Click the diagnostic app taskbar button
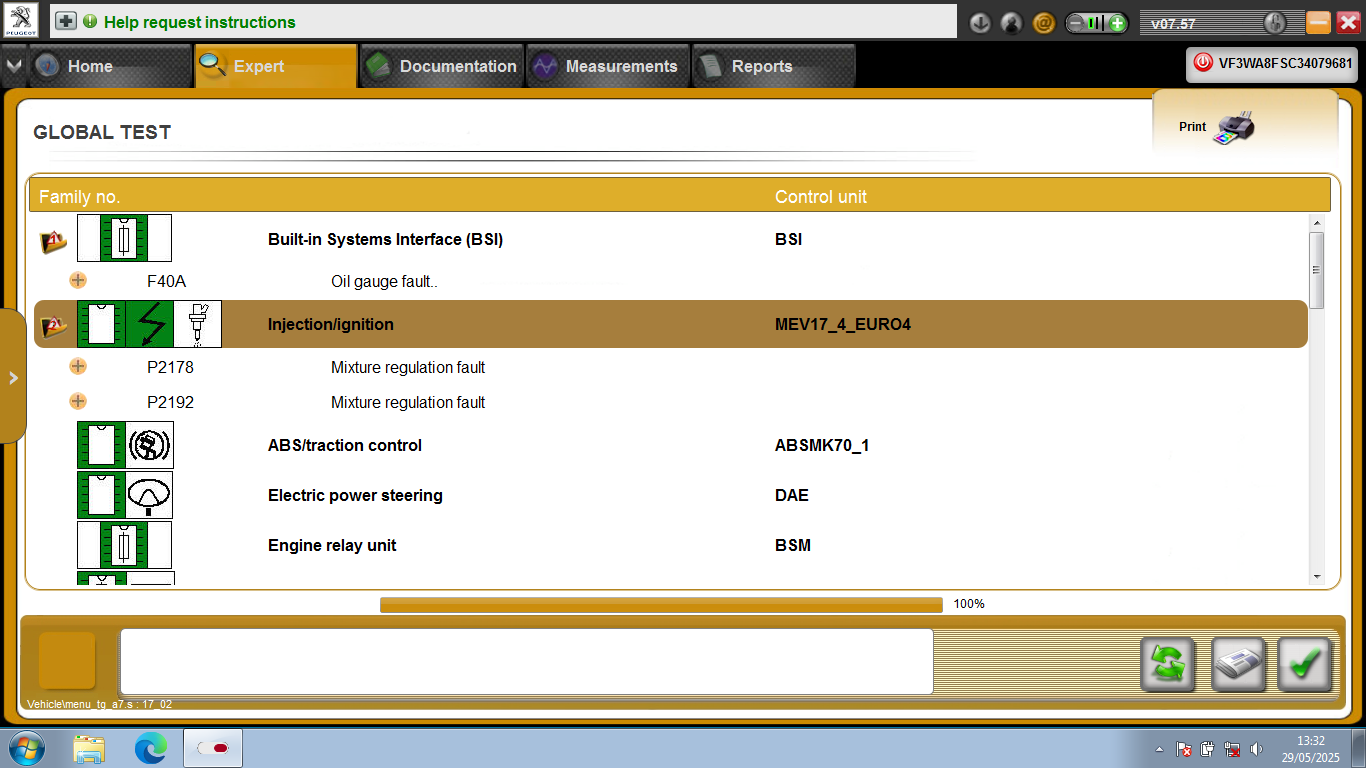Screen dimensions: 1366x768 point(213,748)
